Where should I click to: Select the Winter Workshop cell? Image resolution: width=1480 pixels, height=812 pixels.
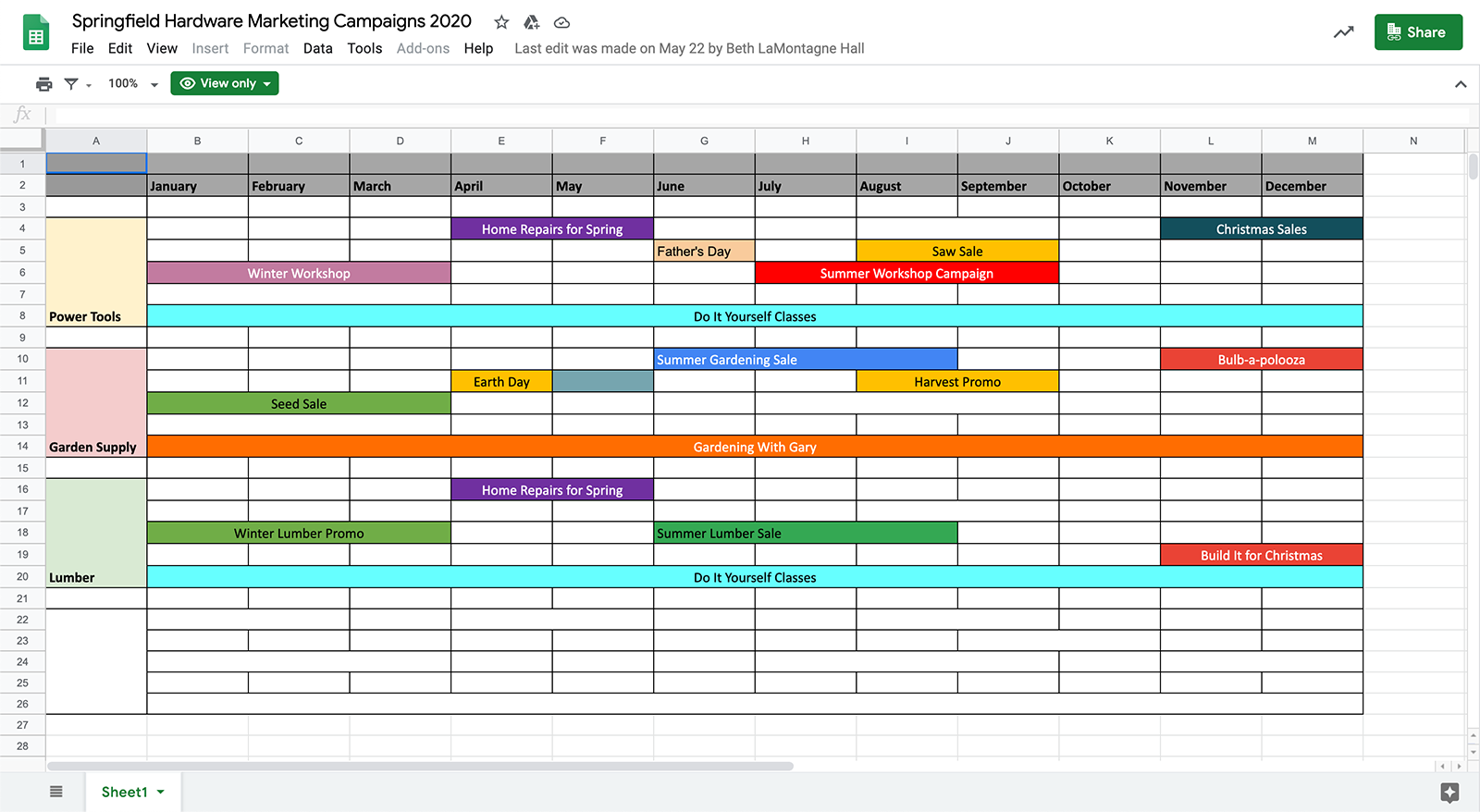[x=299, y=273]
